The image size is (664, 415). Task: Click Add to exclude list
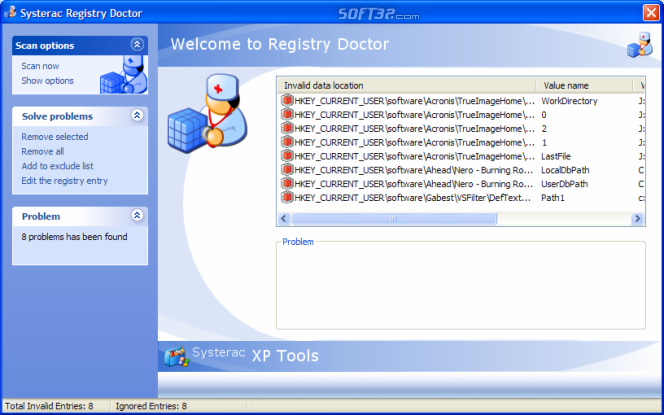point(58,166)
